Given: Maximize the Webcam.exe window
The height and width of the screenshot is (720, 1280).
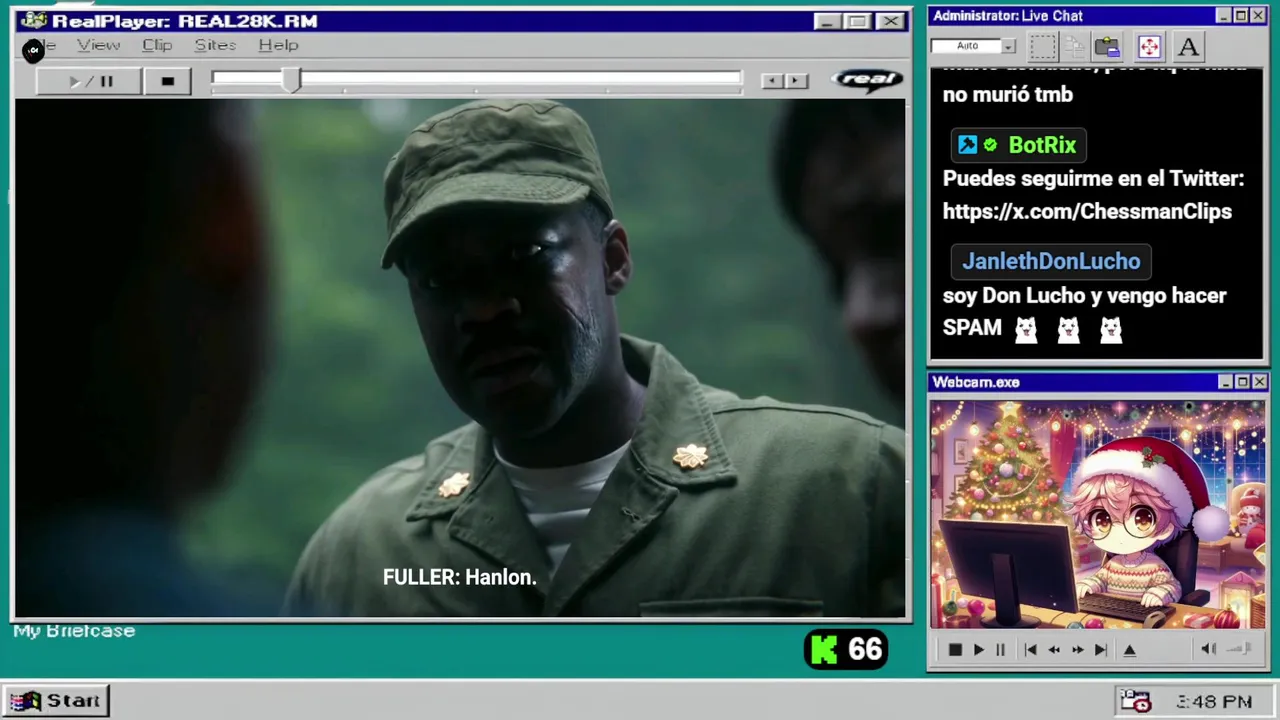Looking at the screenshot, I should [1242, 382].
